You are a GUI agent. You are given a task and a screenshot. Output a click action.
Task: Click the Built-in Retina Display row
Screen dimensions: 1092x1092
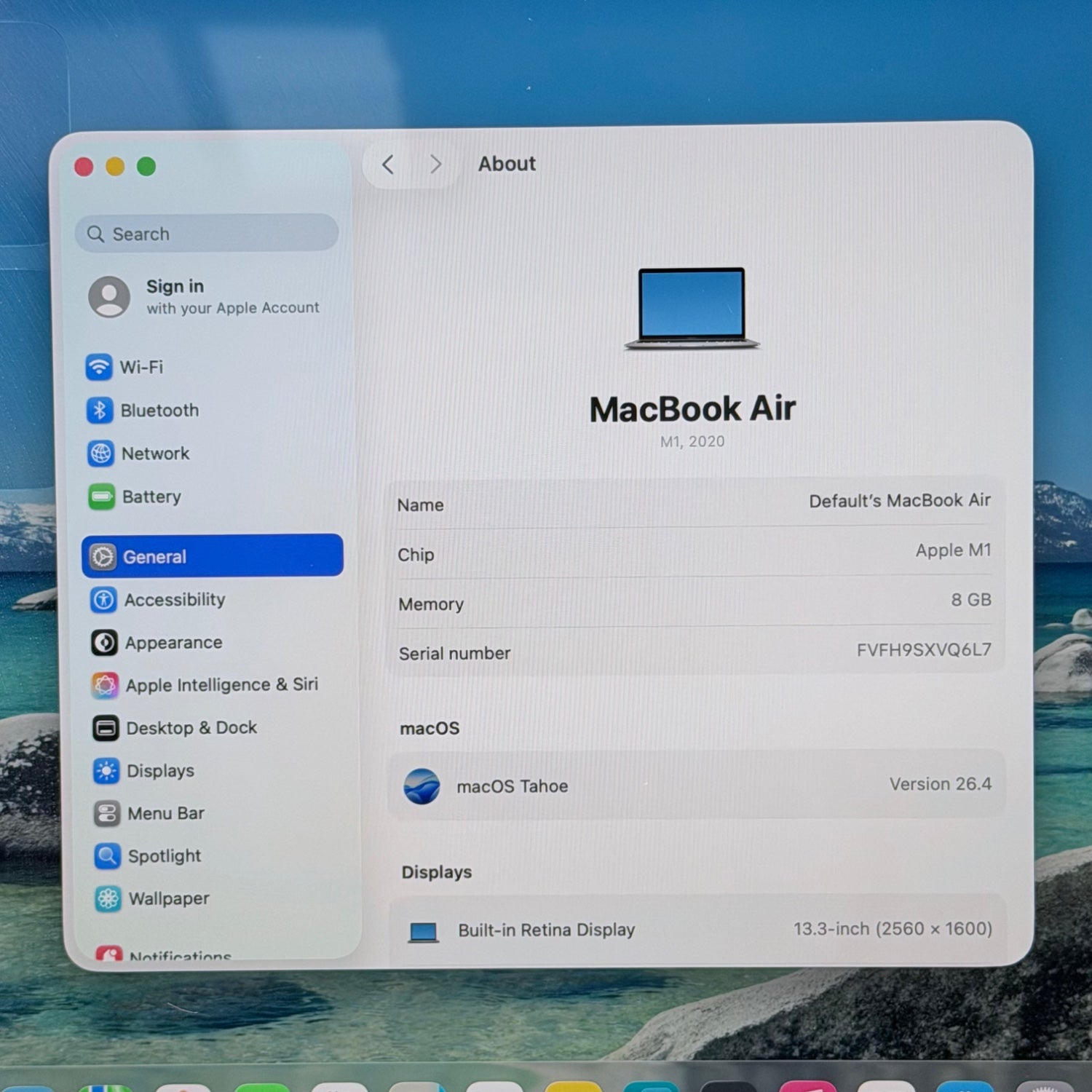point(697,930)
